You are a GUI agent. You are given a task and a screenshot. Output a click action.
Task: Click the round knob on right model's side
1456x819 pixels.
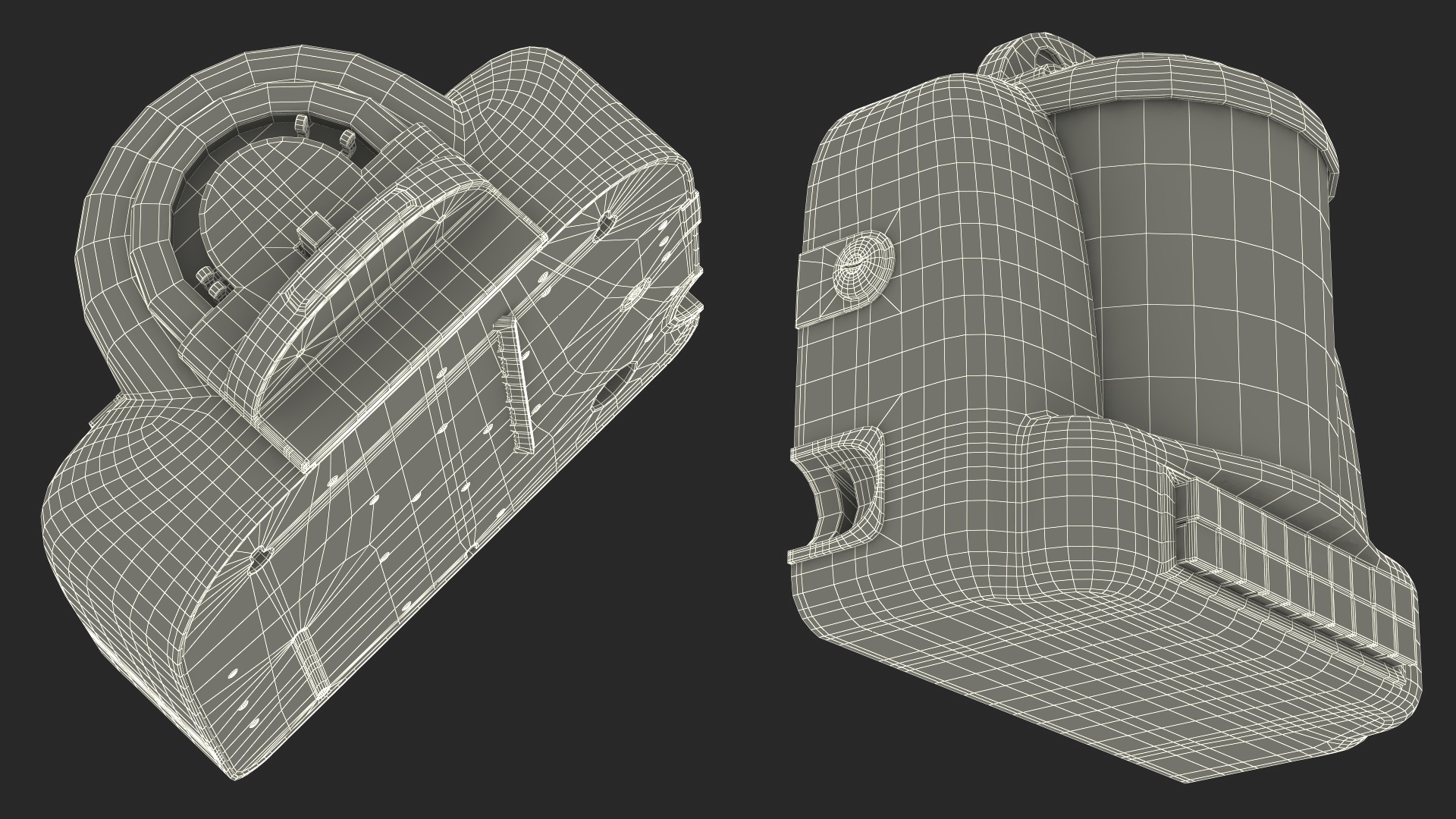pyautogui.click(x=864, y=265)
